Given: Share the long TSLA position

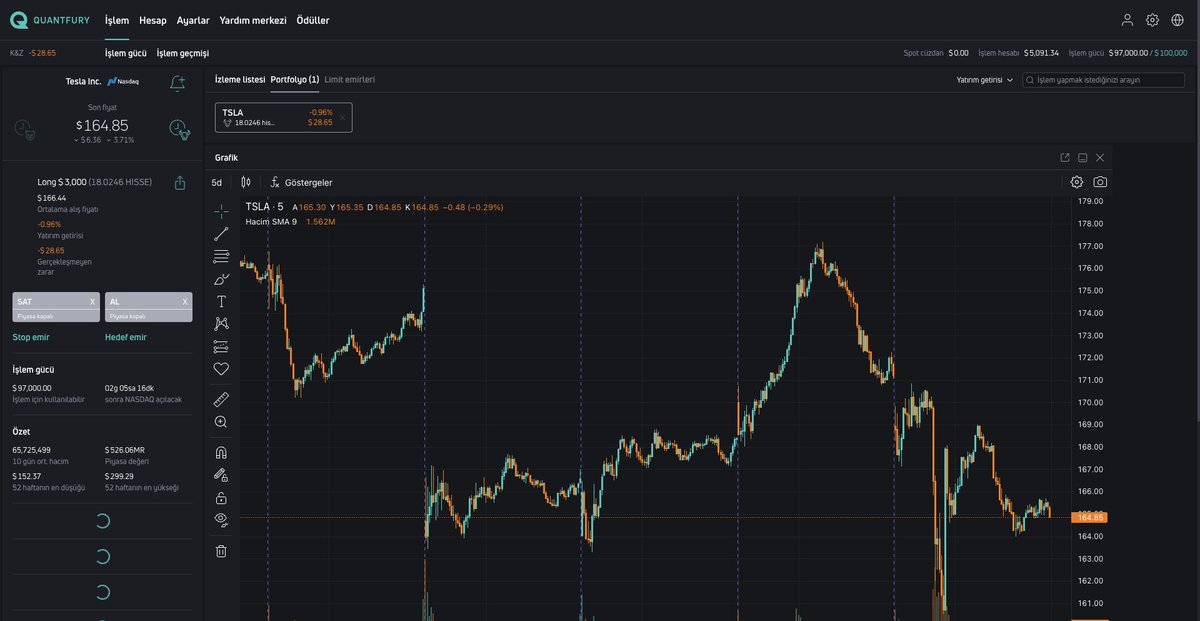Looking at the screenshot, I should pos(180,183).
